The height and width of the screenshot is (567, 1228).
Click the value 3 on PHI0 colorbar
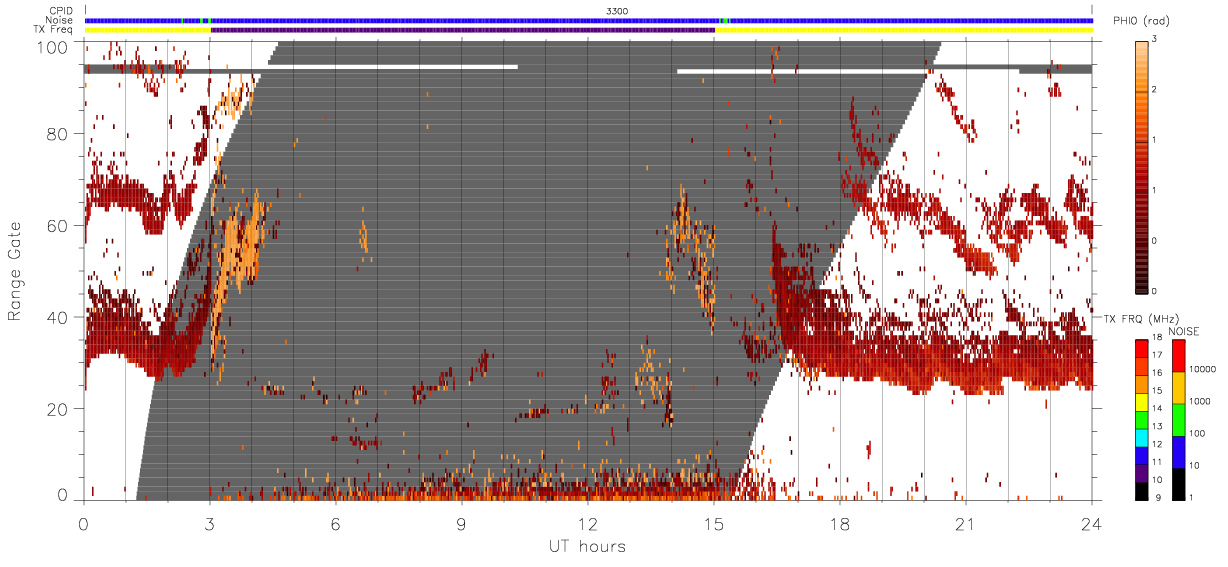pos(1155,39)
